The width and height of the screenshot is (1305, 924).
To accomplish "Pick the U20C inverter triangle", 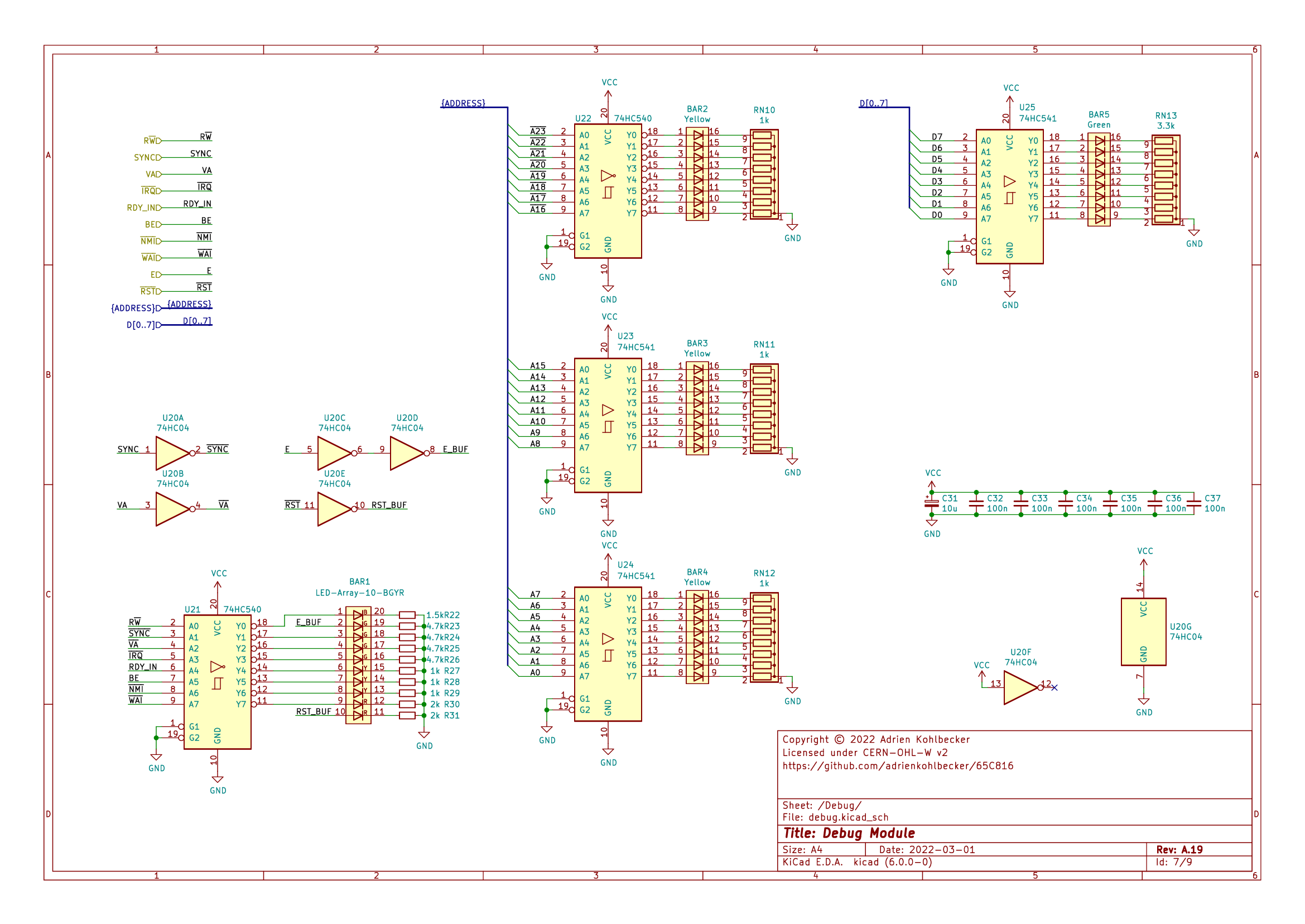I will pos(335,453).
